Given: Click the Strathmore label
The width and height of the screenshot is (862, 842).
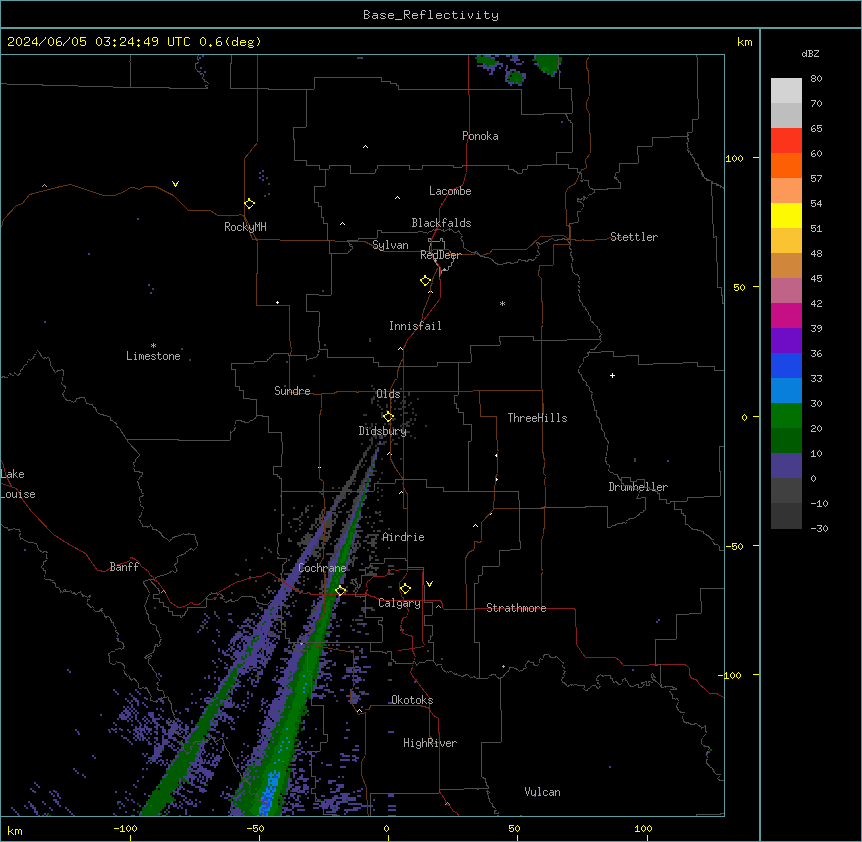Looking at the screenshot, I should coord(516,608).
